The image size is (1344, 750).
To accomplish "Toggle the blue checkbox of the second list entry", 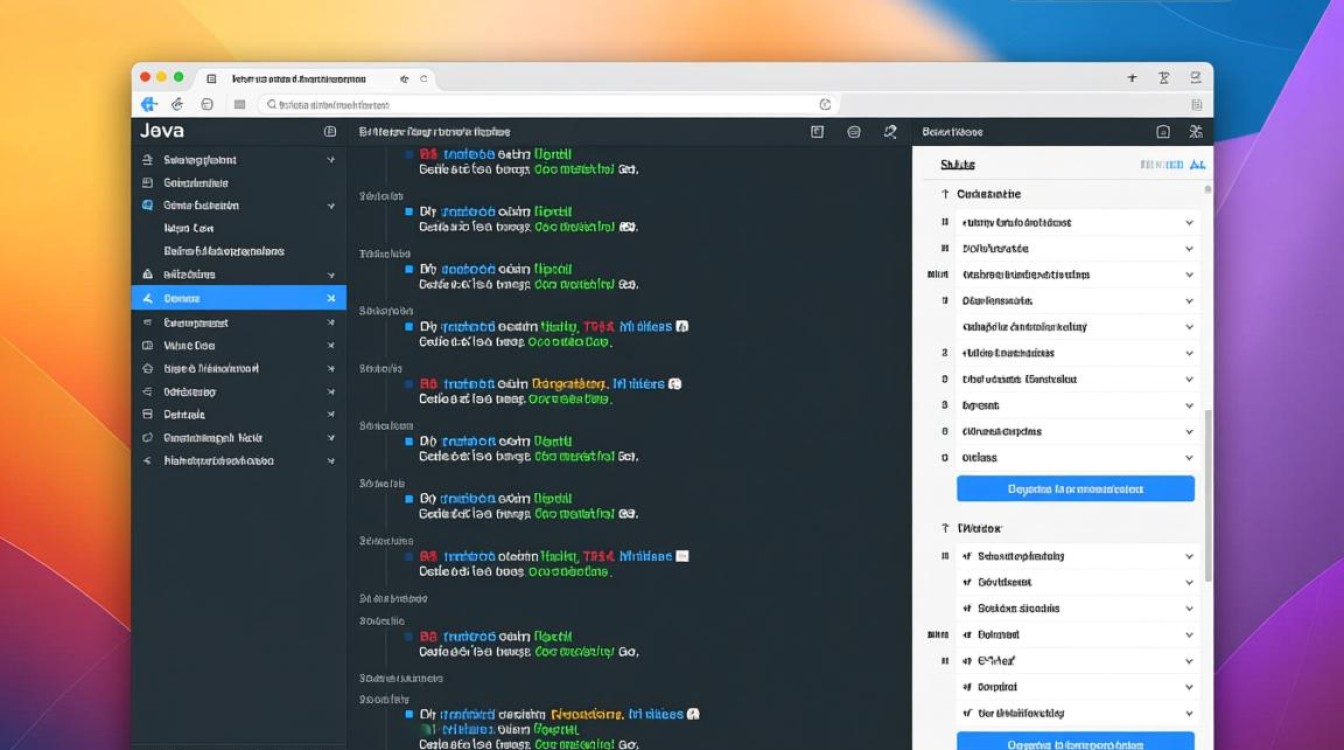I will click(x=408, y=212).
